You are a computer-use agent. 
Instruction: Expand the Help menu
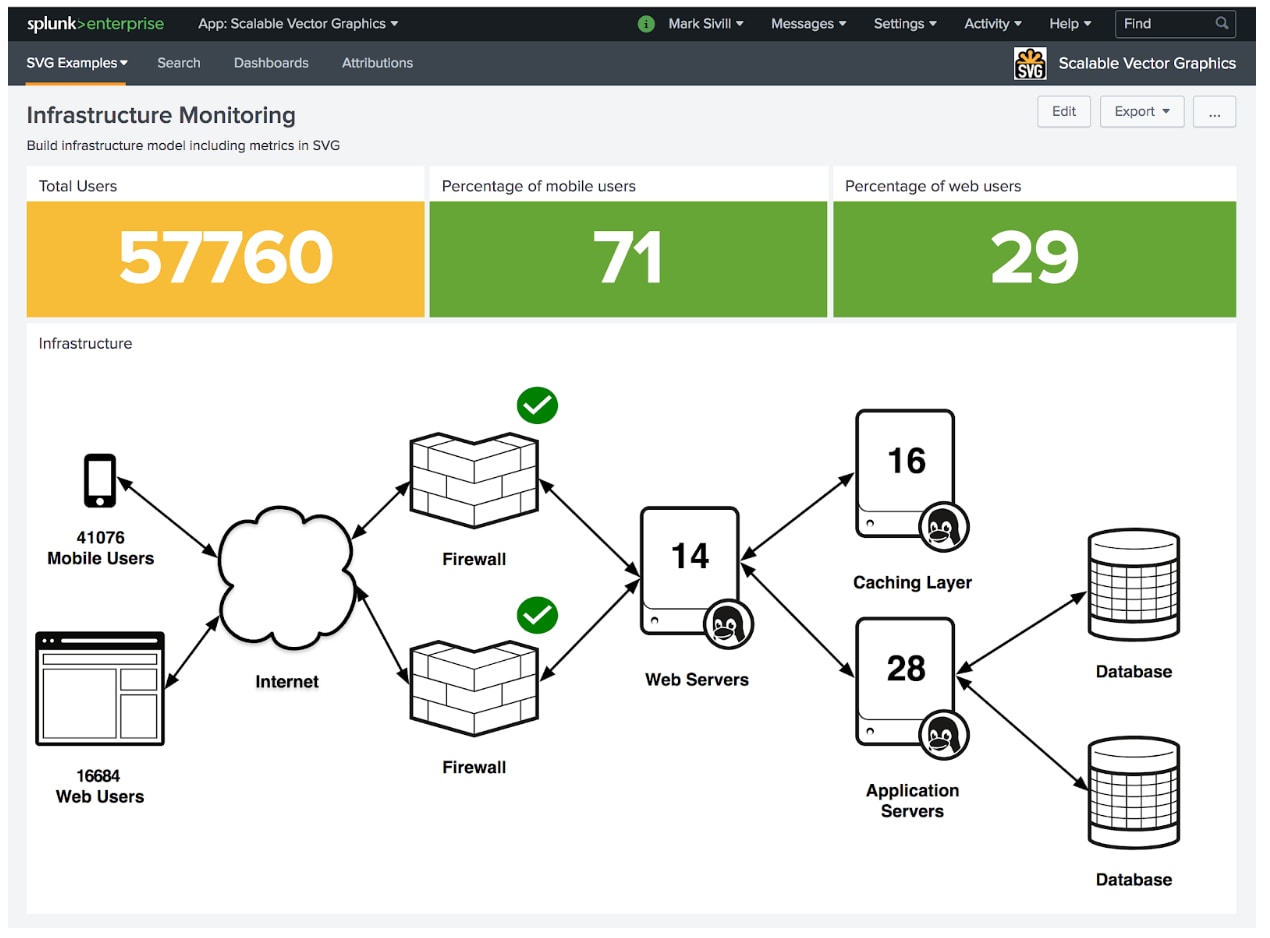pos(1070,24)
